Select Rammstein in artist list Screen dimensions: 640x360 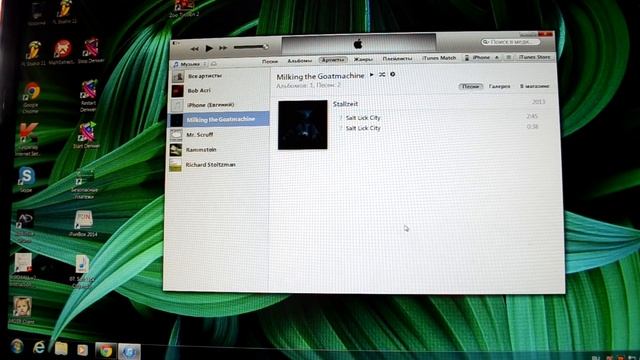(x=219, y=149)
